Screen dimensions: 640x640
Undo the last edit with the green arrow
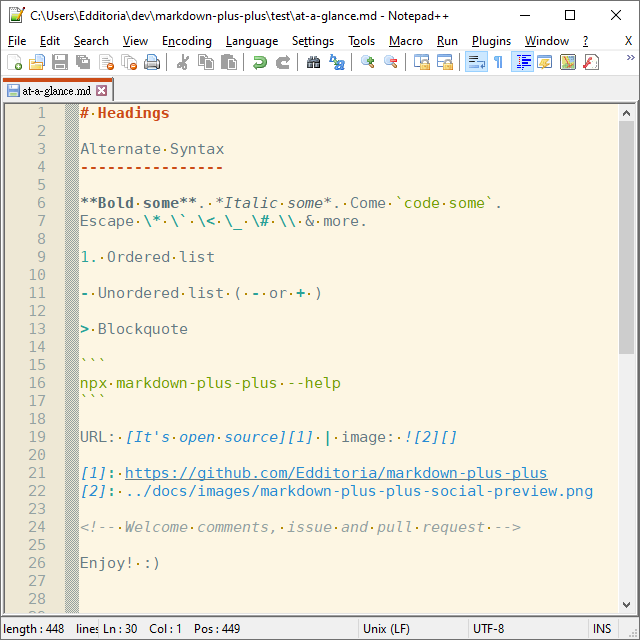click(x=259, y=62)
